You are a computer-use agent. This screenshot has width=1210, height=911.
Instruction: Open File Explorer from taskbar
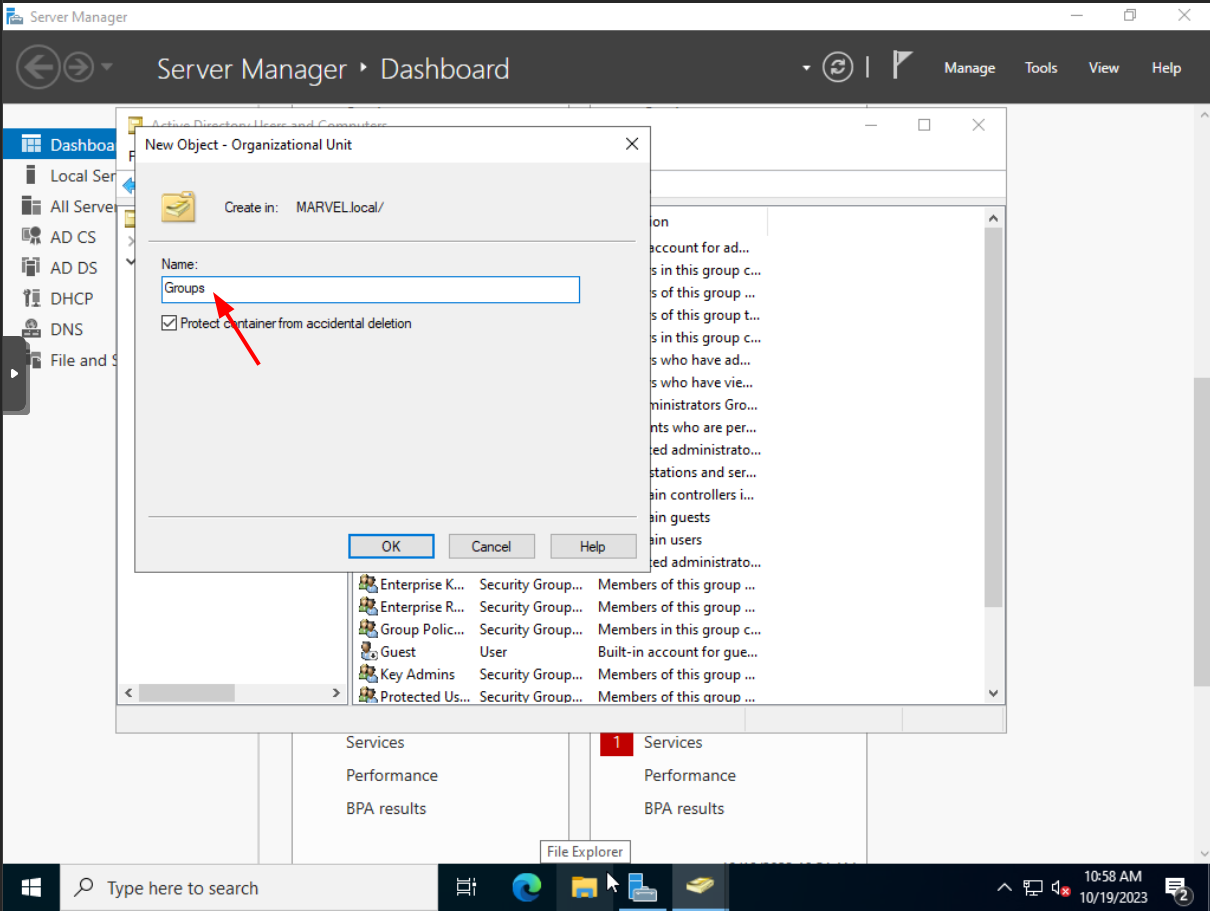click(584, 887)
